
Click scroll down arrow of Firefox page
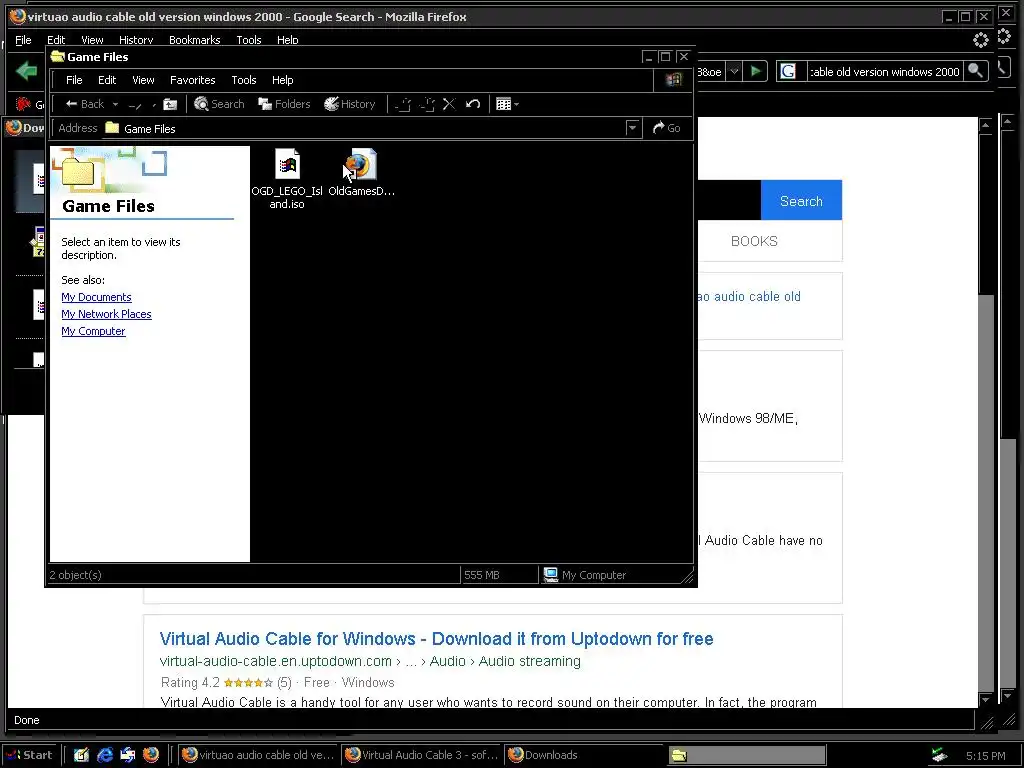(x=985, y=699)
